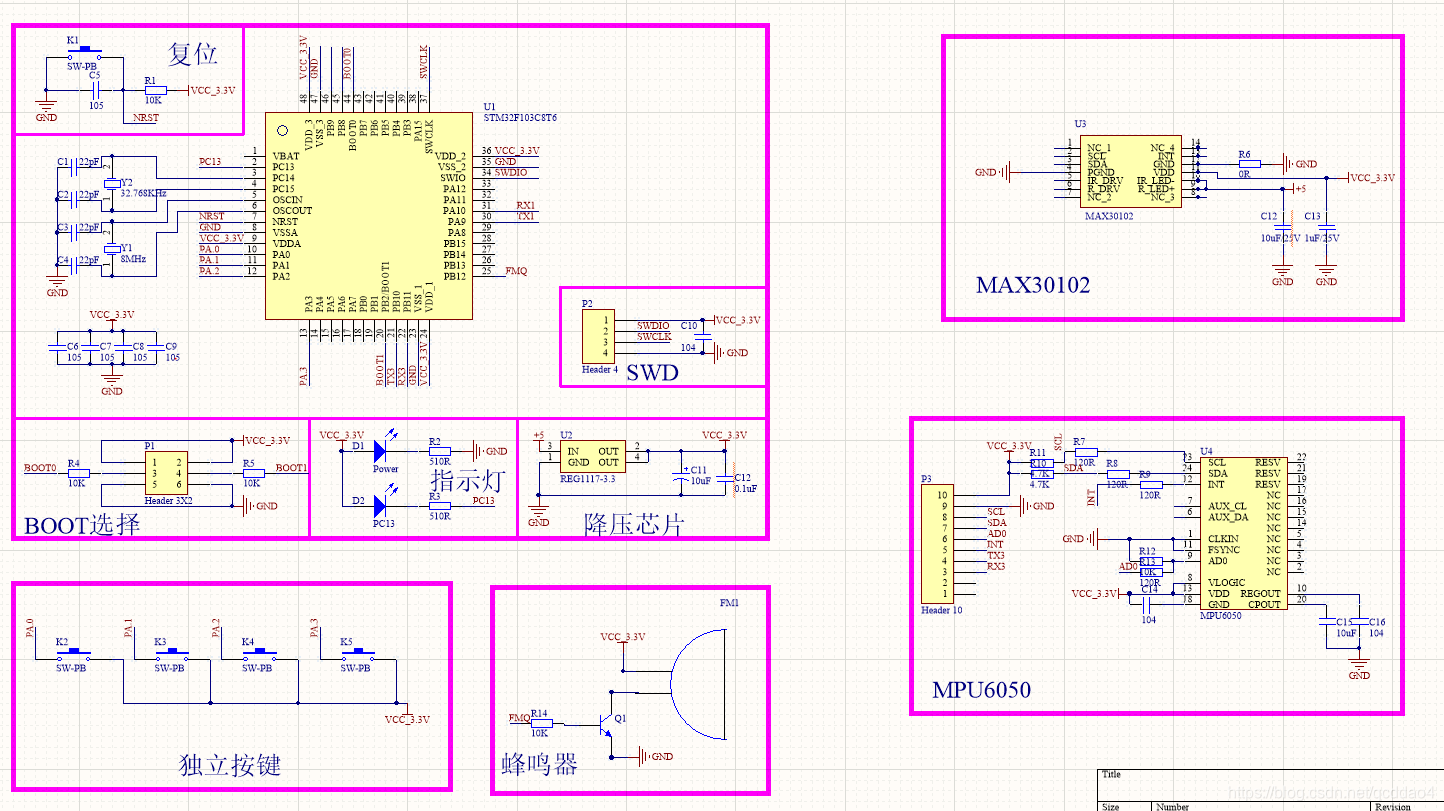Click the +5 power label at regulator input
Screen dimensions: 1444x811
(538, 435)
